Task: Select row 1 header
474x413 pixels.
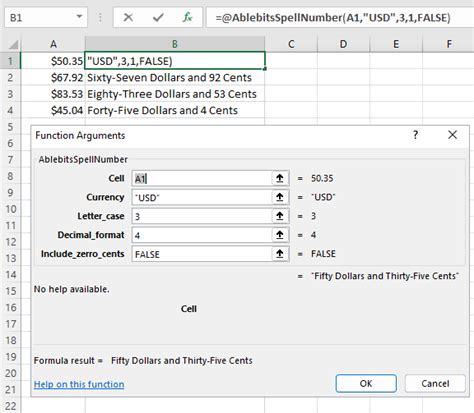Action: [10, 61]
